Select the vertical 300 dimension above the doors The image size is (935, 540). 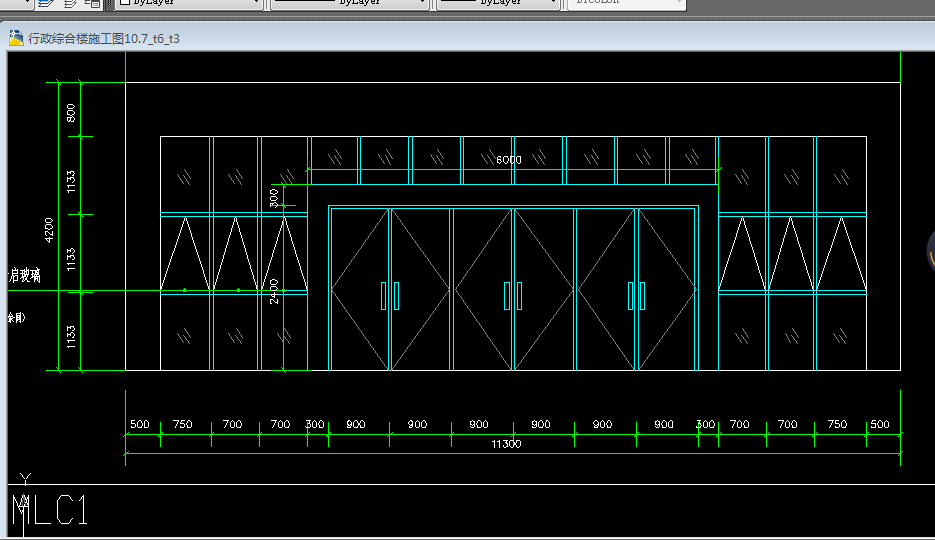pyautogui.click(x=274, y=198)
